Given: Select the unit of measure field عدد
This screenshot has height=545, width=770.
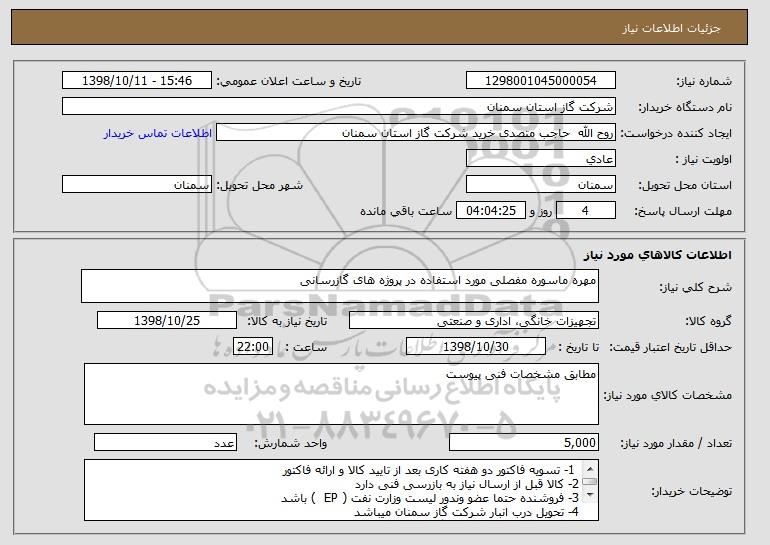Looking at the screenshot, I should tap(165, 442).
